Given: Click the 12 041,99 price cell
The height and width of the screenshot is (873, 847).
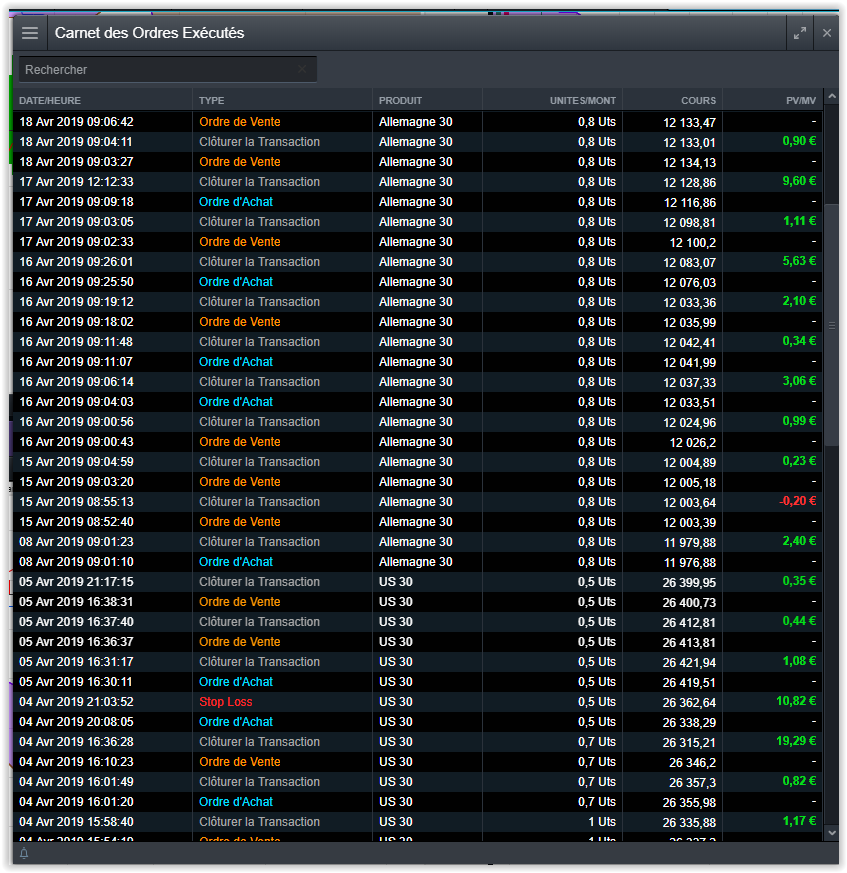Looking at the screenshot, I should pyautogui.click(x=689, y=363).
